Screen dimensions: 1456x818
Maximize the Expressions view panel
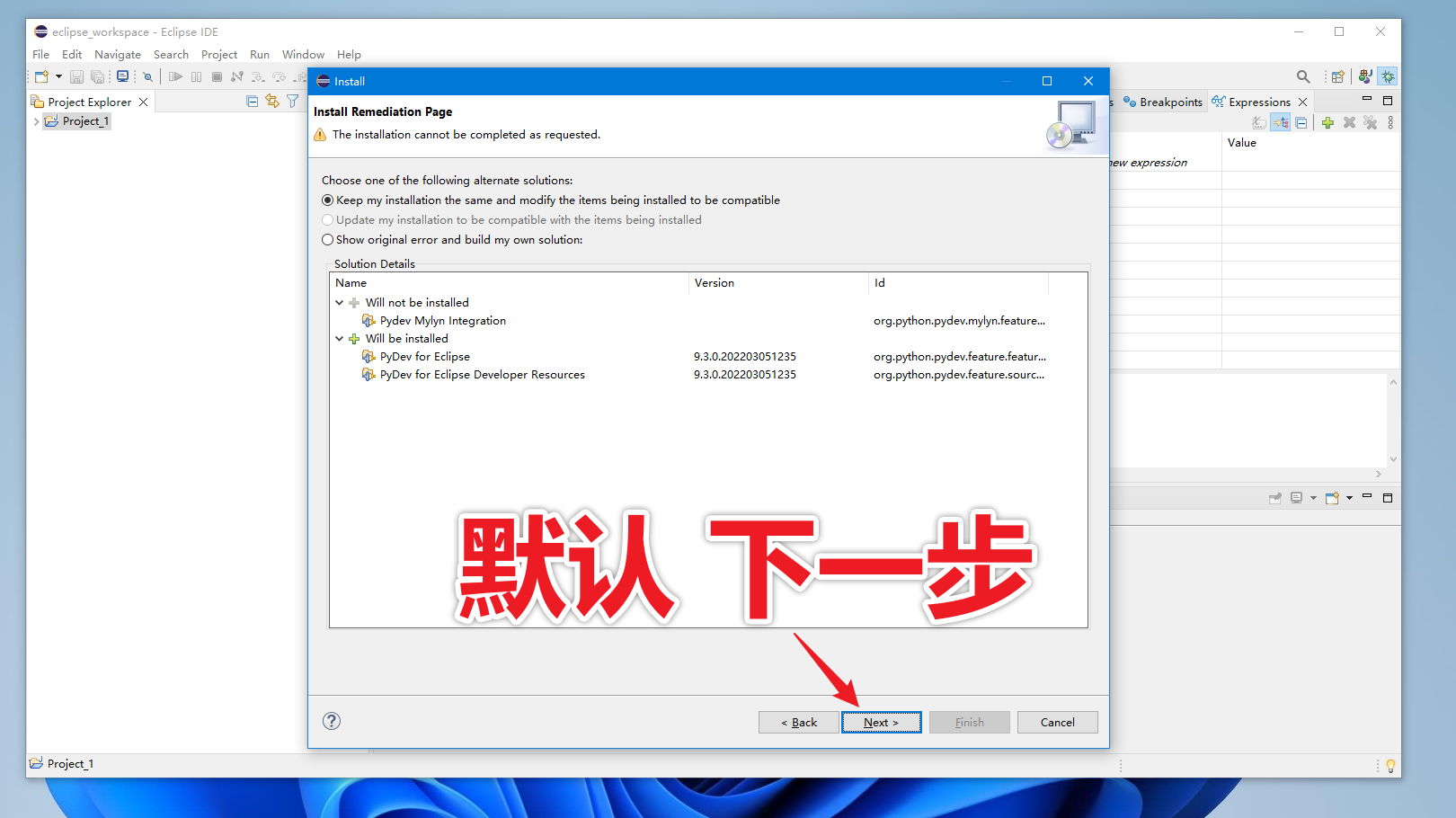coord(1388,101)
